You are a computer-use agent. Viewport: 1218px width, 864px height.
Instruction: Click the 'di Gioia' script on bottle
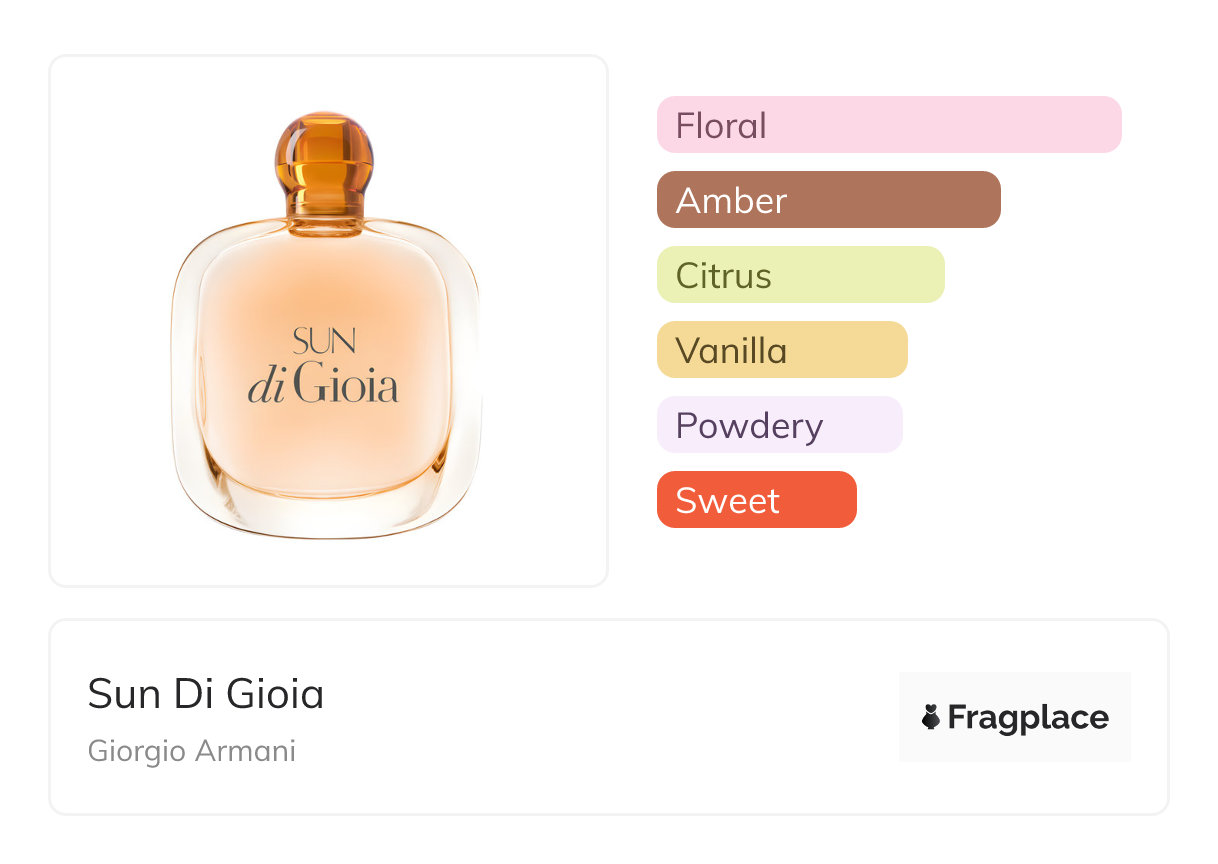323,387
